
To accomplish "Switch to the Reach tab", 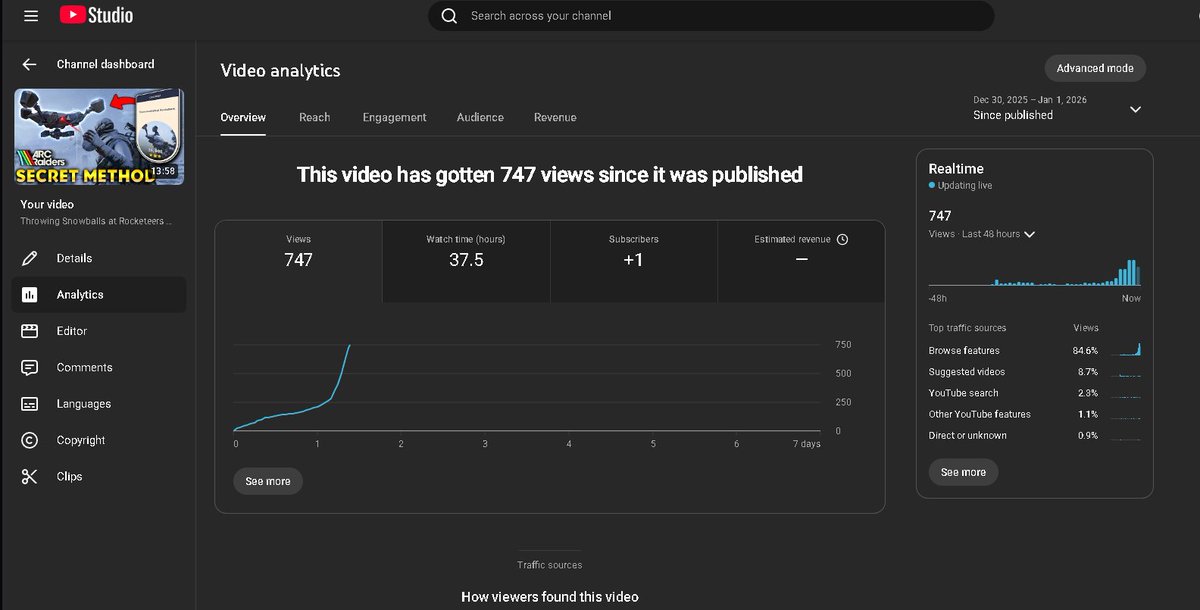I will pyautogui.click(x=314, y=117).
